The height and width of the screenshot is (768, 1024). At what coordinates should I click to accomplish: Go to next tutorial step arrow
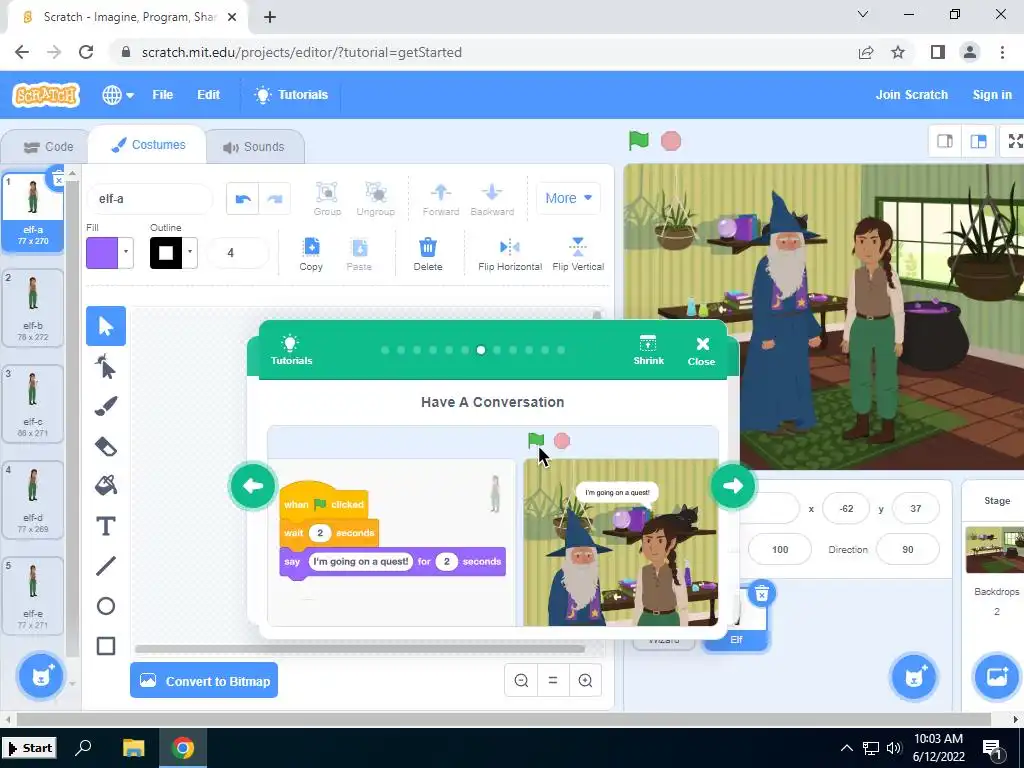pyautogui.click(x=733, y=485)
